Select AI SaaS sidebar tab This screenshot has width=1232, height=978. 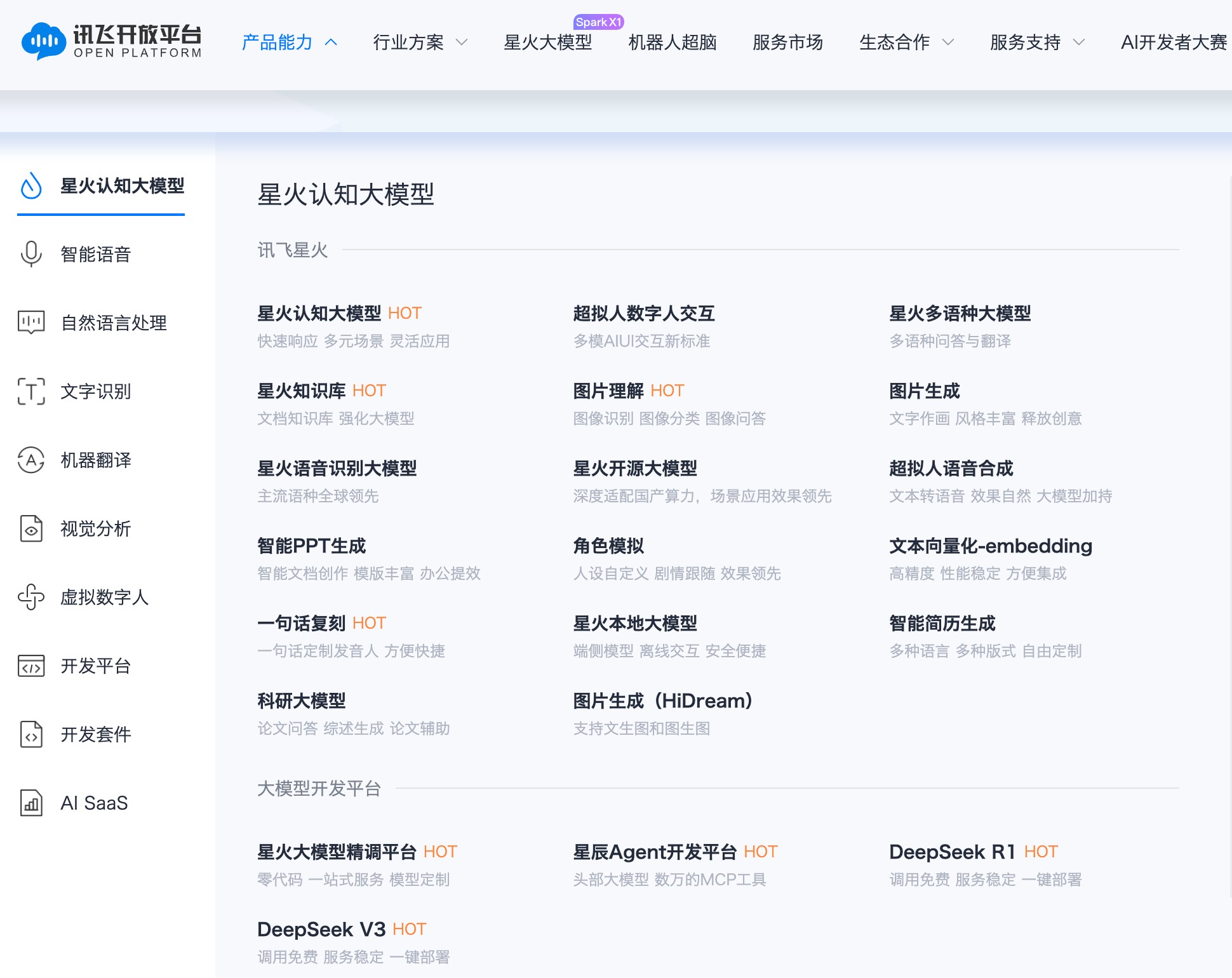94,803
